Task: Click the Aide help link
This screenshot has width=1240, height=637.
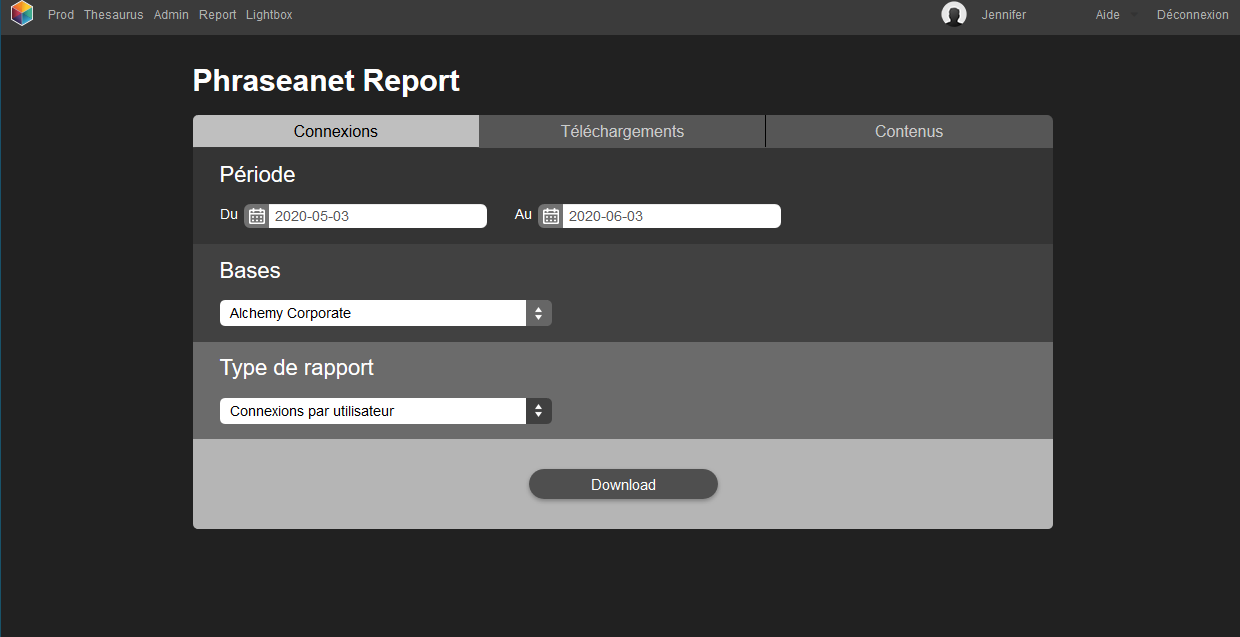Action: [x=1107, y=14]
